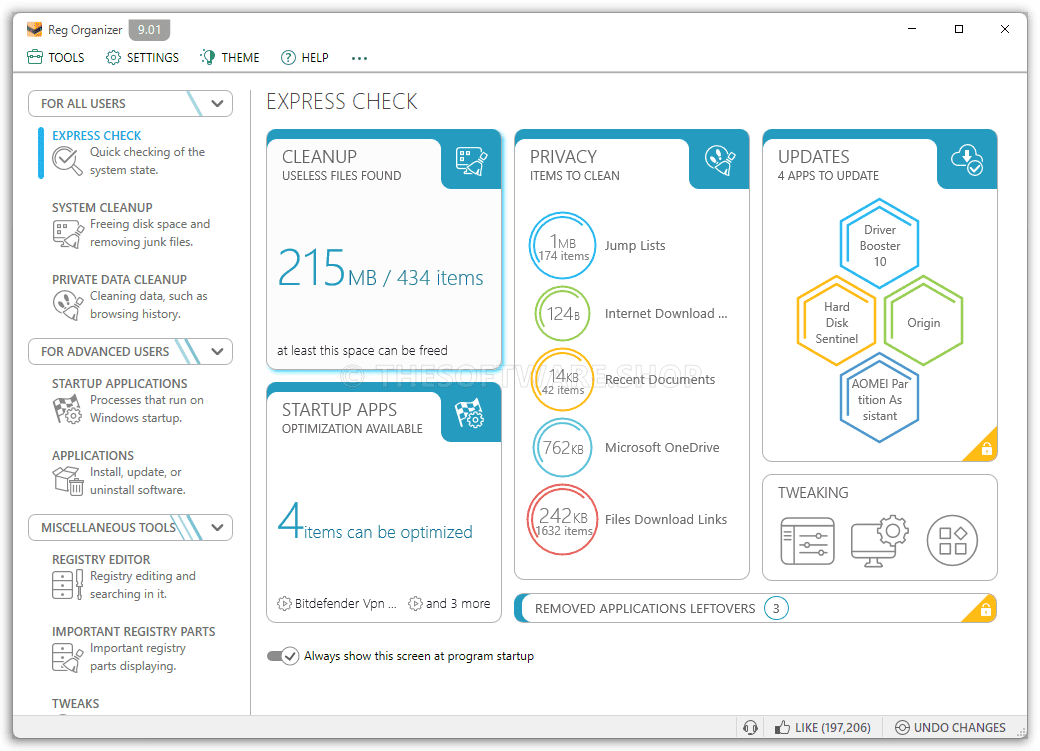Click the '4 APPS TO UPDATE' subtitle

click(x=828, y=176)
